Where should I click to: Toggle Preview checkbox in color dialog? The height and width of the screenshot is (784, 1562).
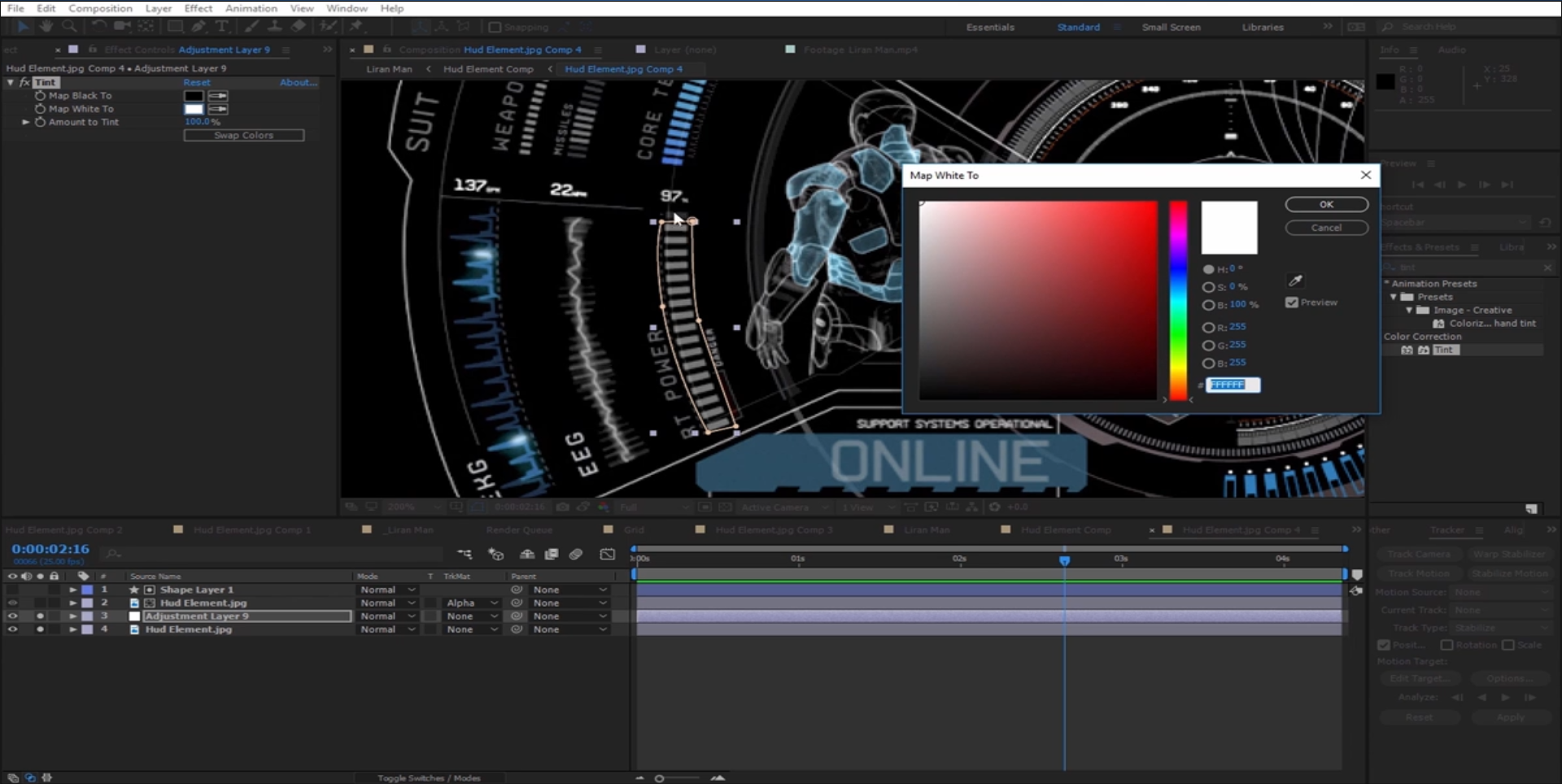[x=1292, y=303]
